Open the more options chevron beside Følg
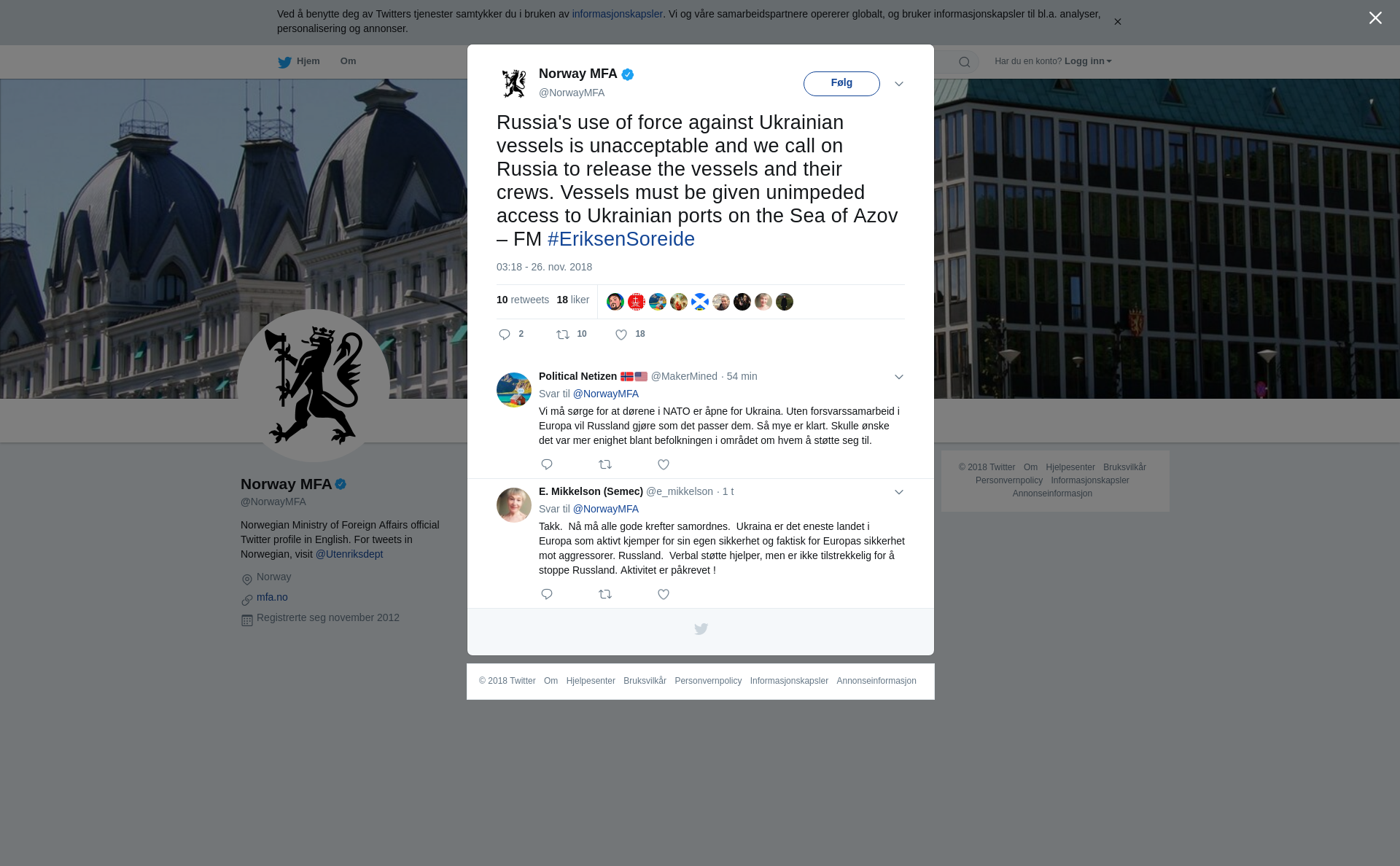Viewport: 1400px width, 866px height. pos(899,84)
